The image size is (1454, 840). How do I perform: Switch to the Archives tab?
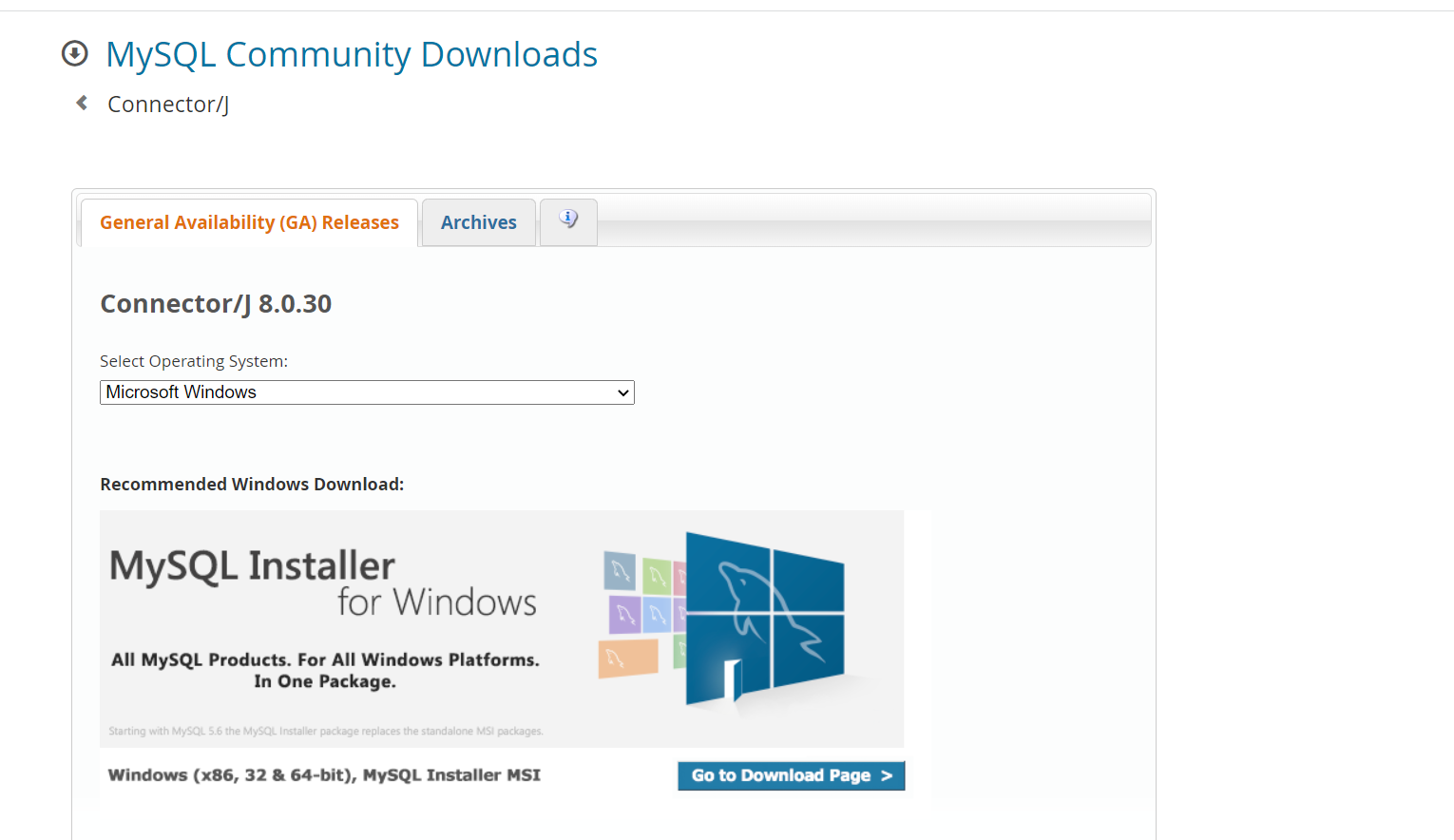tap(479, 222)
